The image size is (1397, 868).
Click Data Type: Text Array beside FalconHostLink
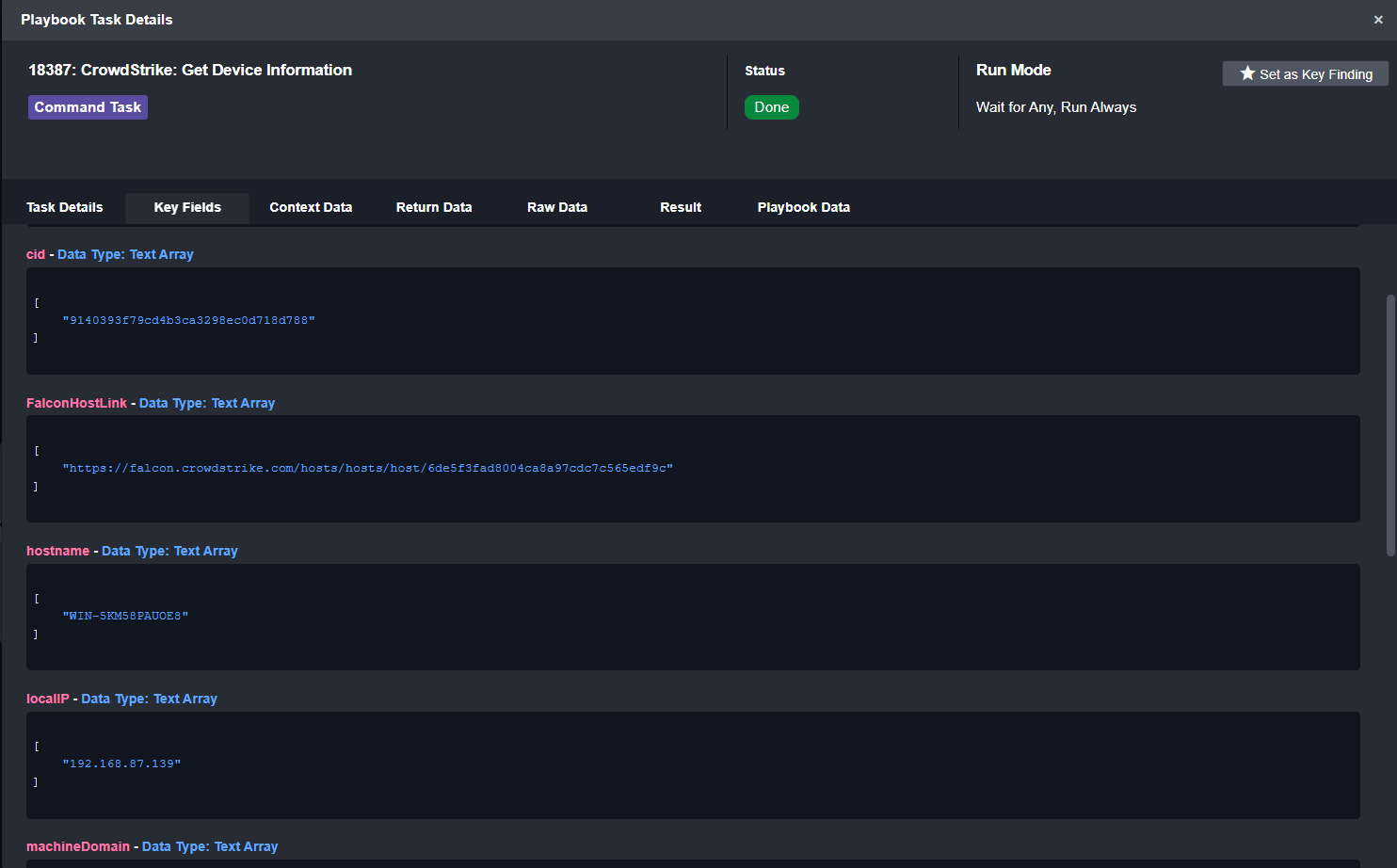(207, 403)
